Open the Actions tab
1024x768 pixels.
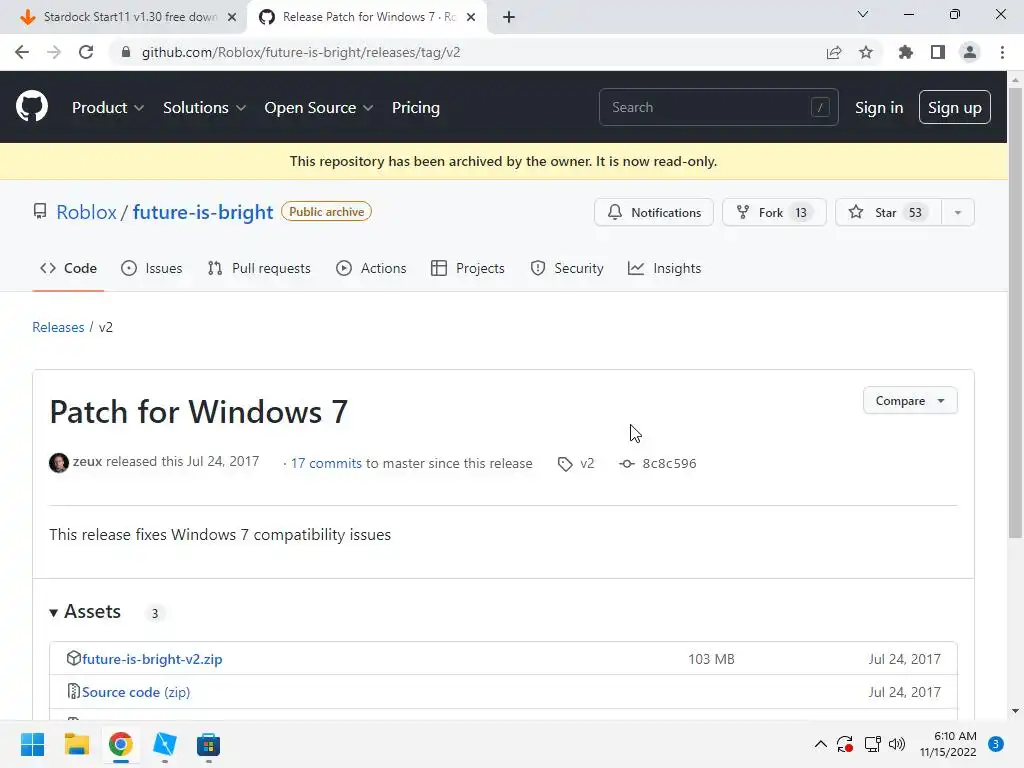coord(371,268)
